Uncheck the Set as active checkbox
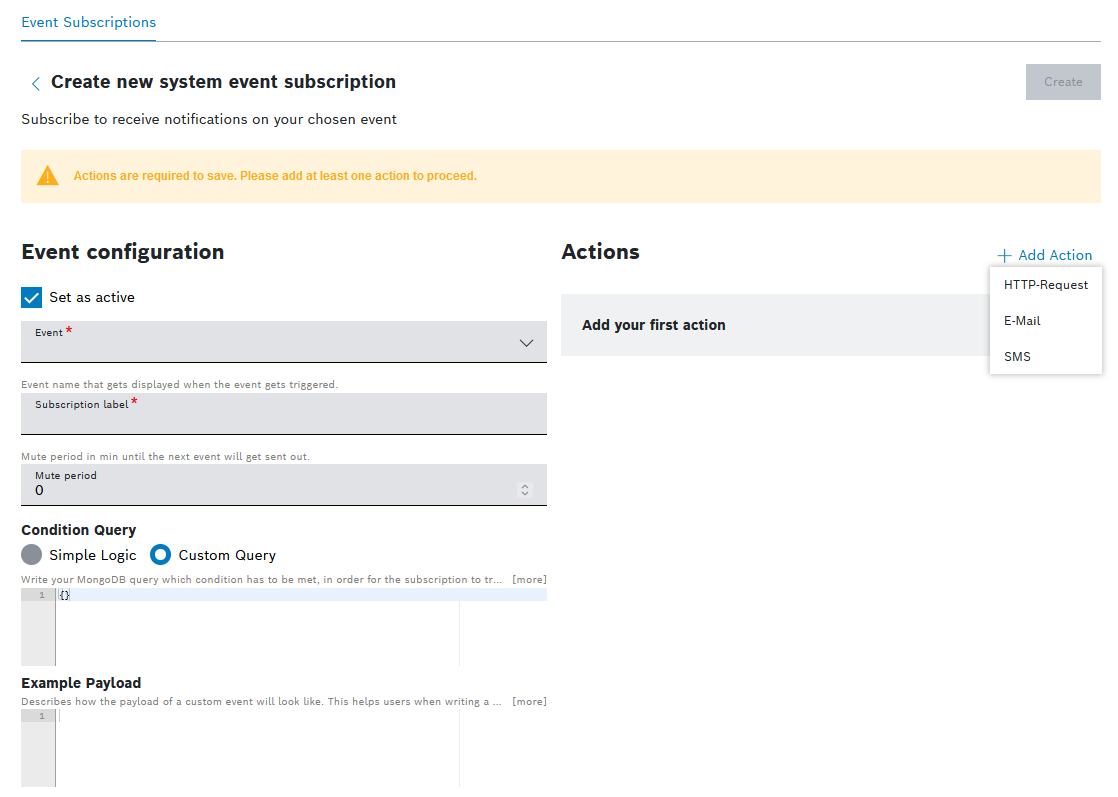 [32, 297]
